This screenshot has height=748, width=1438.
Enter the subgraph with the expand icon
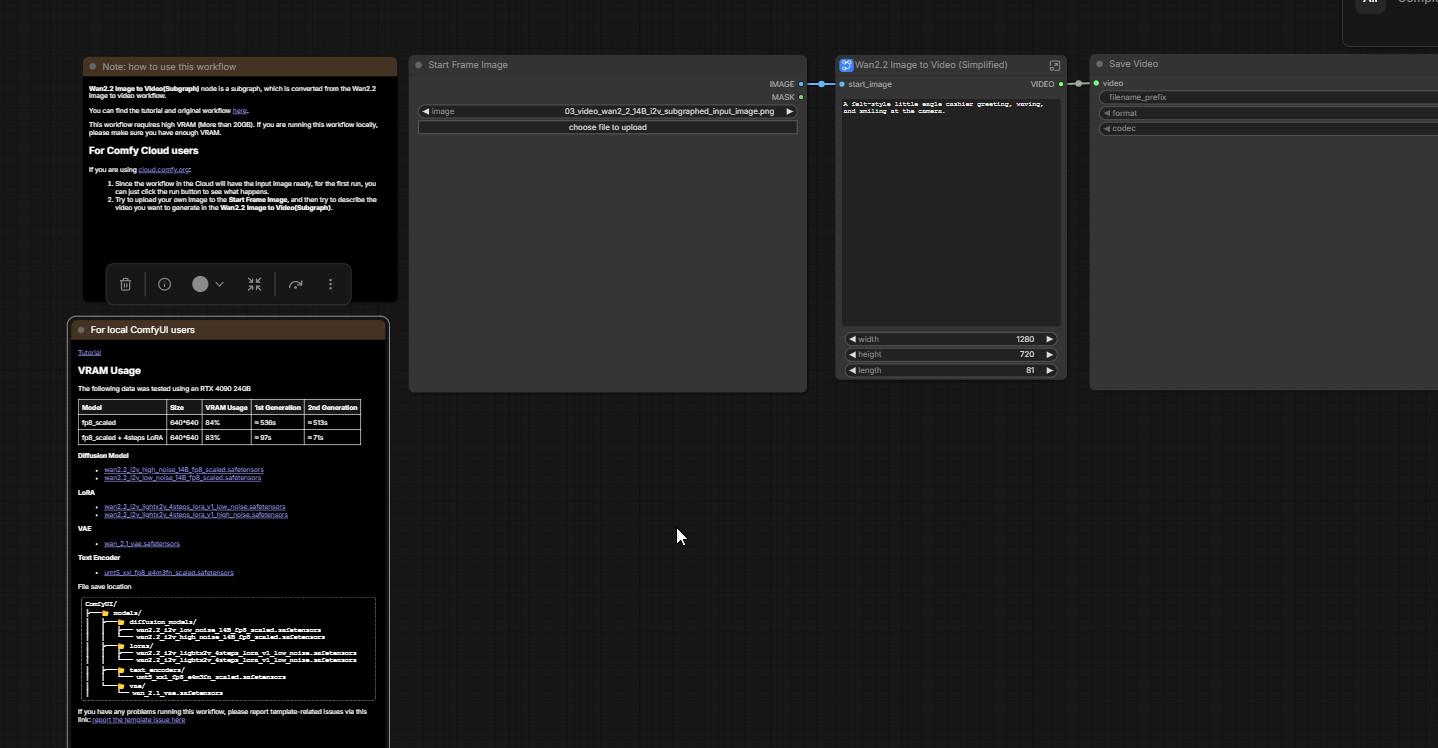coord(1054,65)
